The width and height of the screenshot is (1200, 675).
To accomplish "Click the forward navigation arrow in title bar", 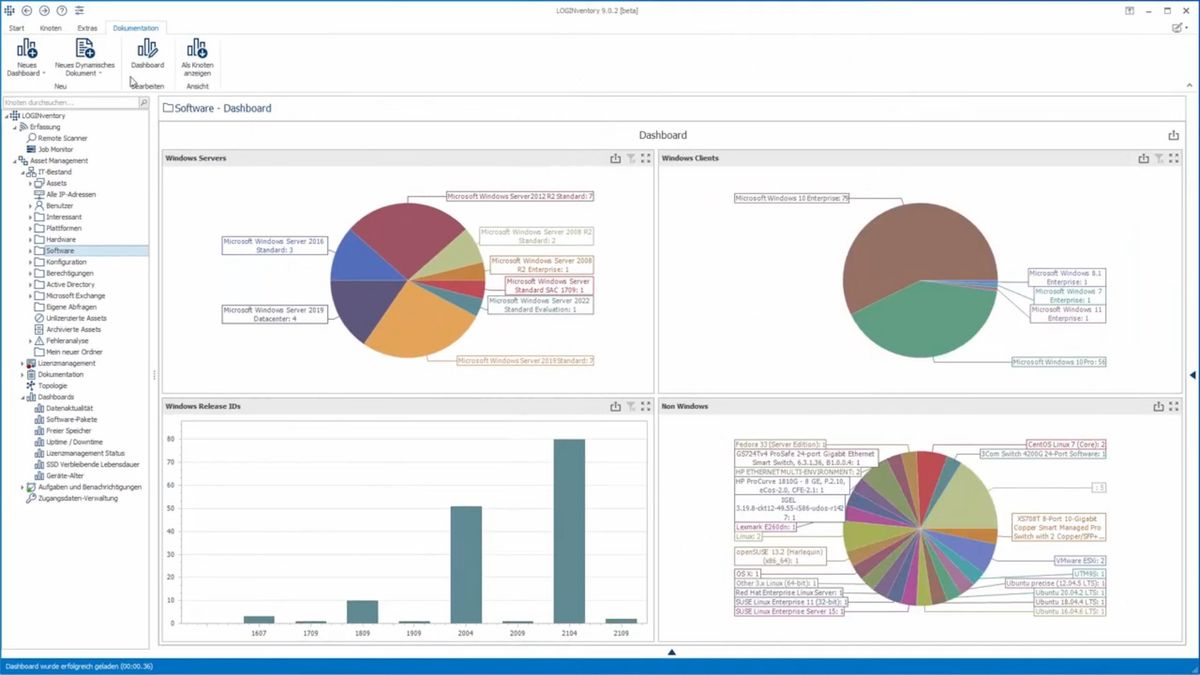I will (x=44, y=10).
